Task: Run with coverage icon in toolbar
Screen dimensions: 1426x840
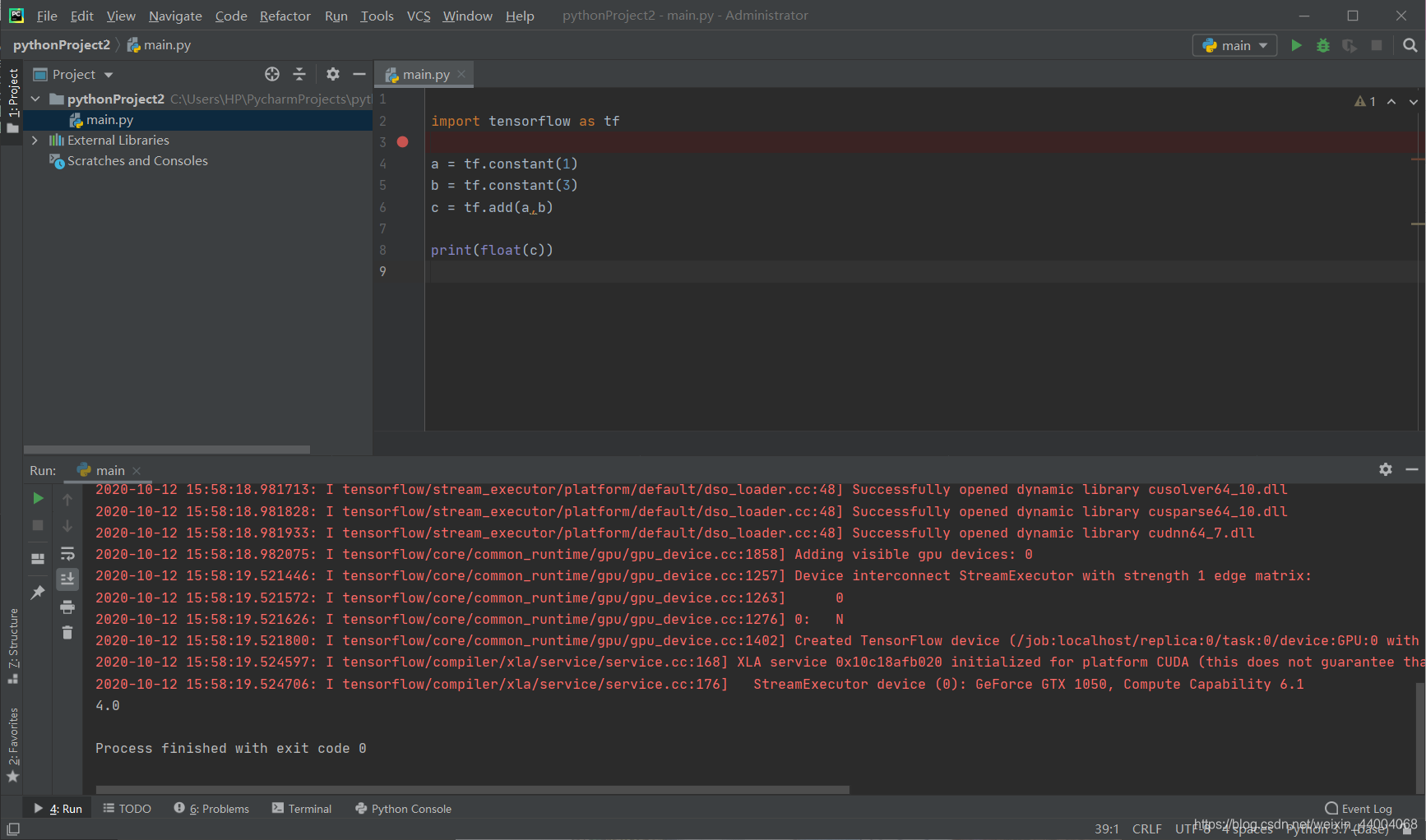Action: pyautogui.click(x=1350, y=45)
